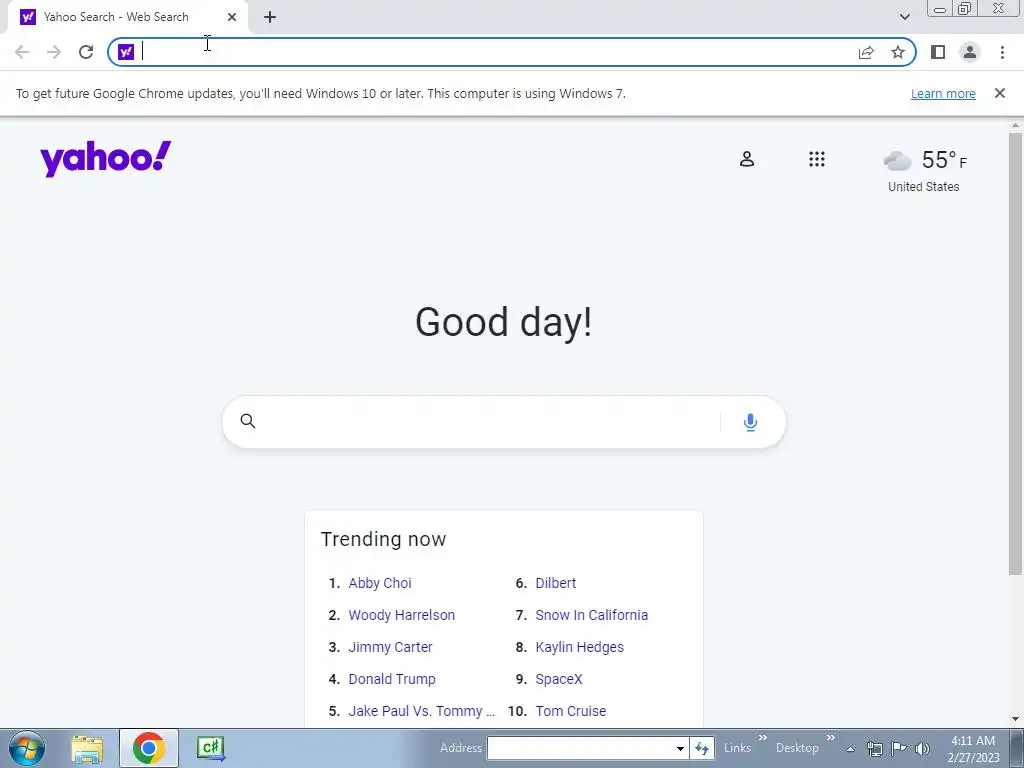This screenshot has width=1024, height=768.
Task: Bookmark this tab with star icon
Action: point(898,52)
